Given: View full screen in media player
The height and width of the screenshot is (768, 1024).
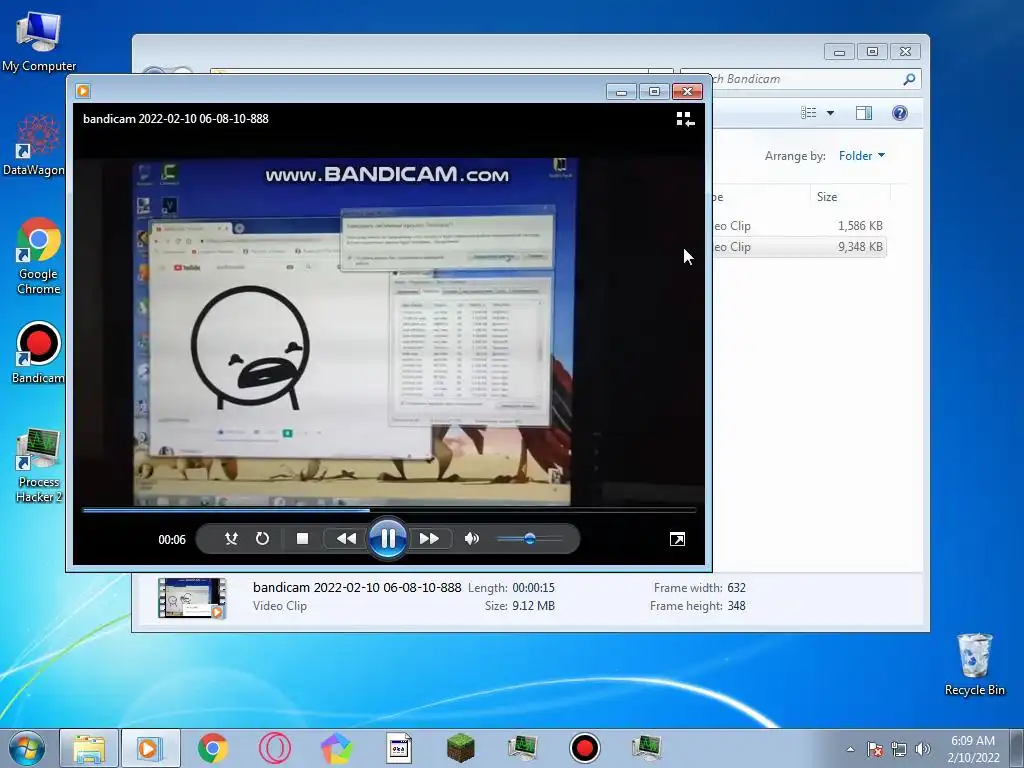Looking at the screenshot, I should coord(677,539).
